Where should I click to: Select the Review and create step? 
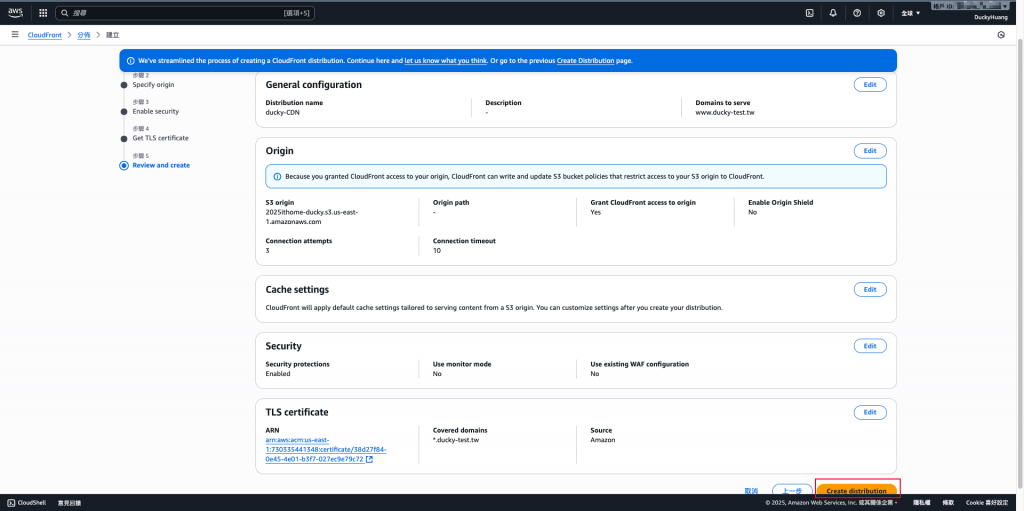click(161, 165)
